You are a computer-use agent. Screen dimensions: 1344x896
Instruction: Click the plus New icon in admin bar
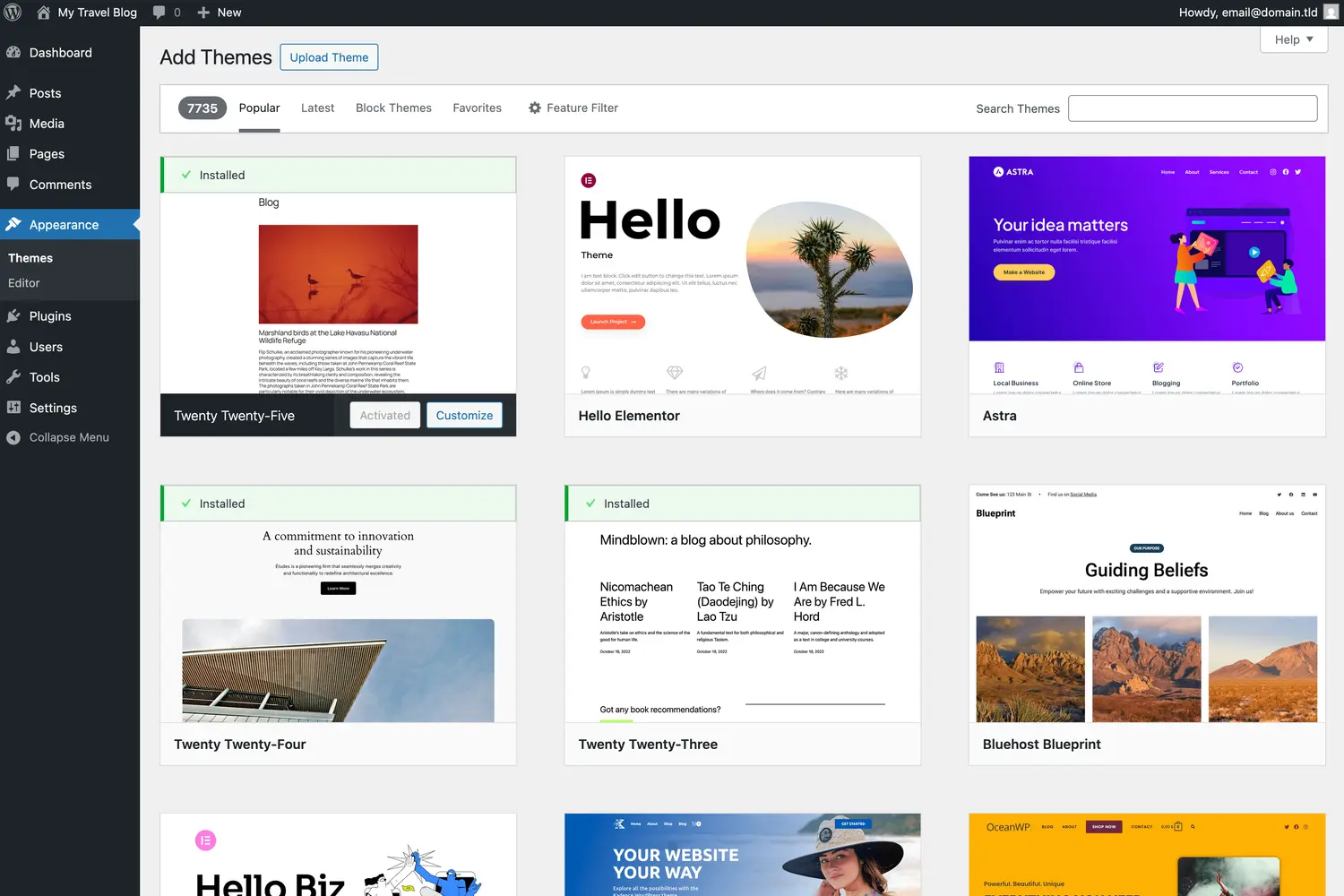pos(203,13)
